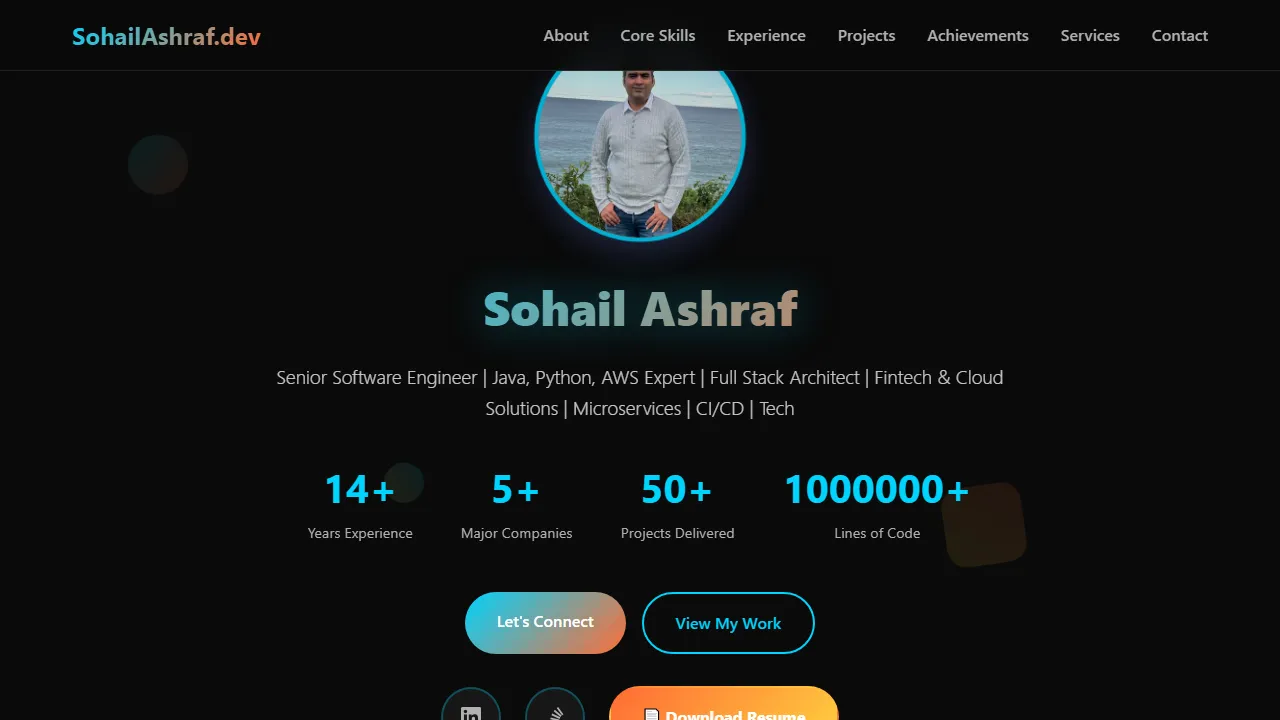Click the Sohail Ashraf heading
This screenshot has height=720, width=1280.
640,309
